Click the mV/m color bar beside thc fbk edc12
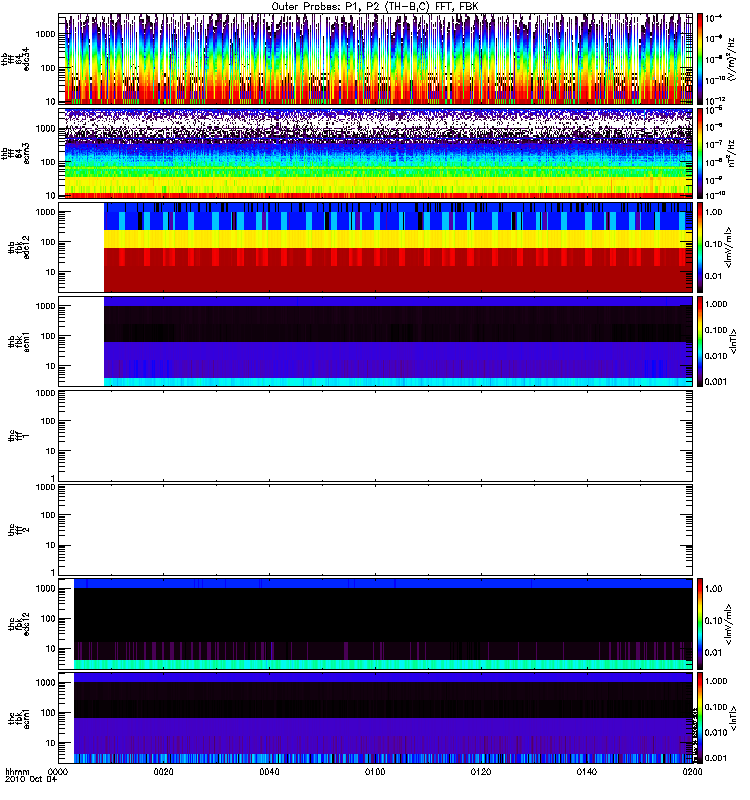750x800 pixels. pyautogui.click(x=700, y=624)
